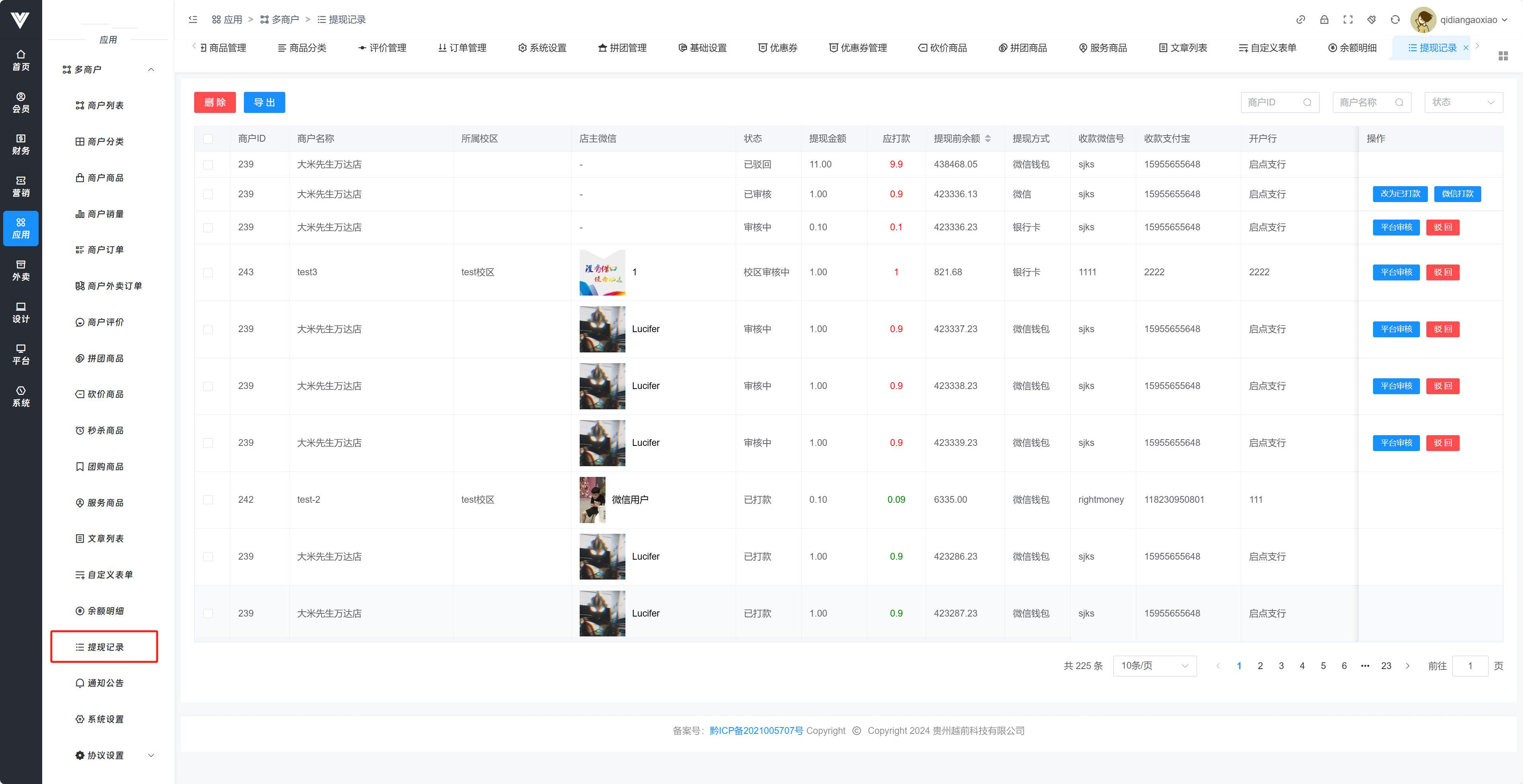The height and width of the screenshot is (784, 1523).
Task: Click the red 删除 button
Action: (x=214, y=102)
